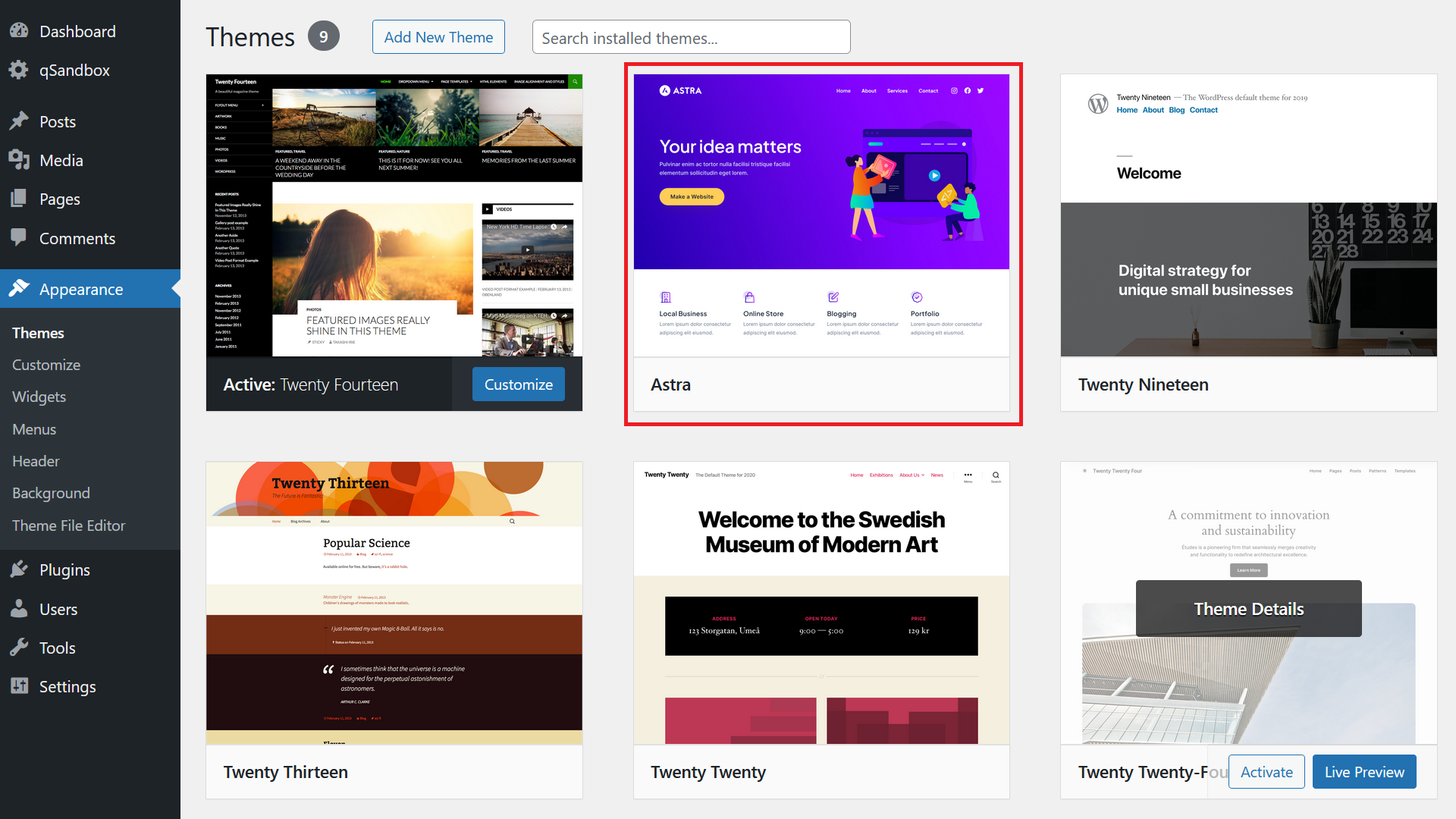Screen dimensions: 1456x819
Task: Open Astra theme screenshot
Action: 821,215
